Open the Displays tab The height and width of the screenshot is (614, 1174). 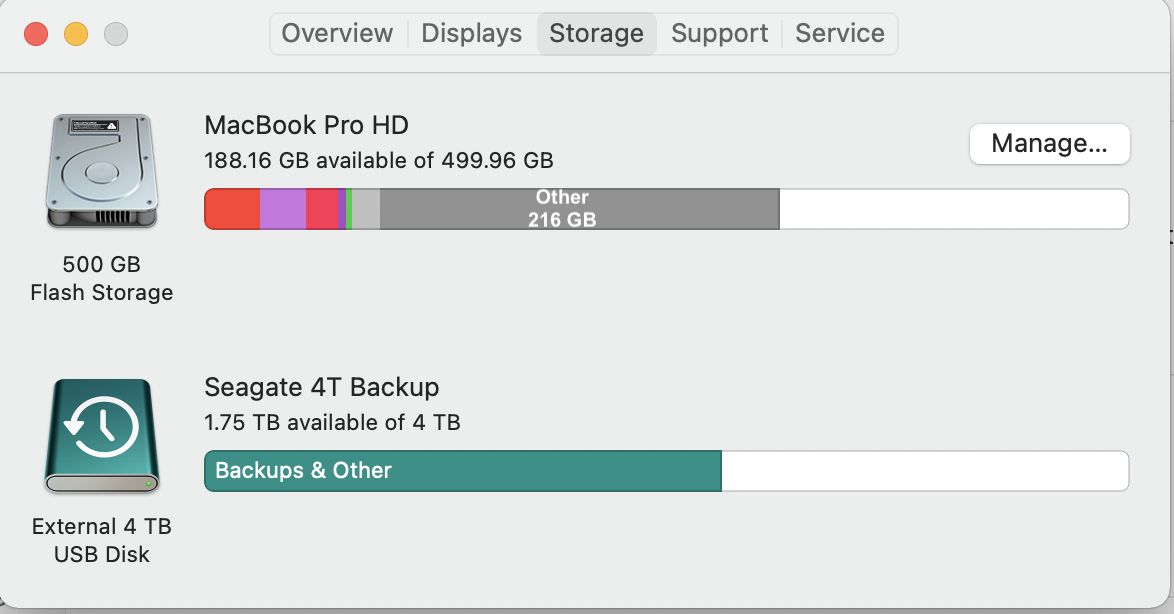472,33
